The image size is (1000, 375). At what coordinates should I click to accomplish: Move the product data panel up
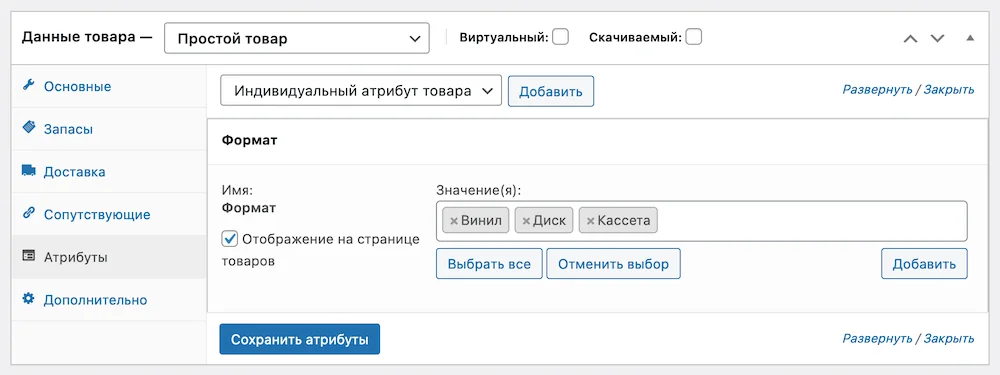[910, 38]
